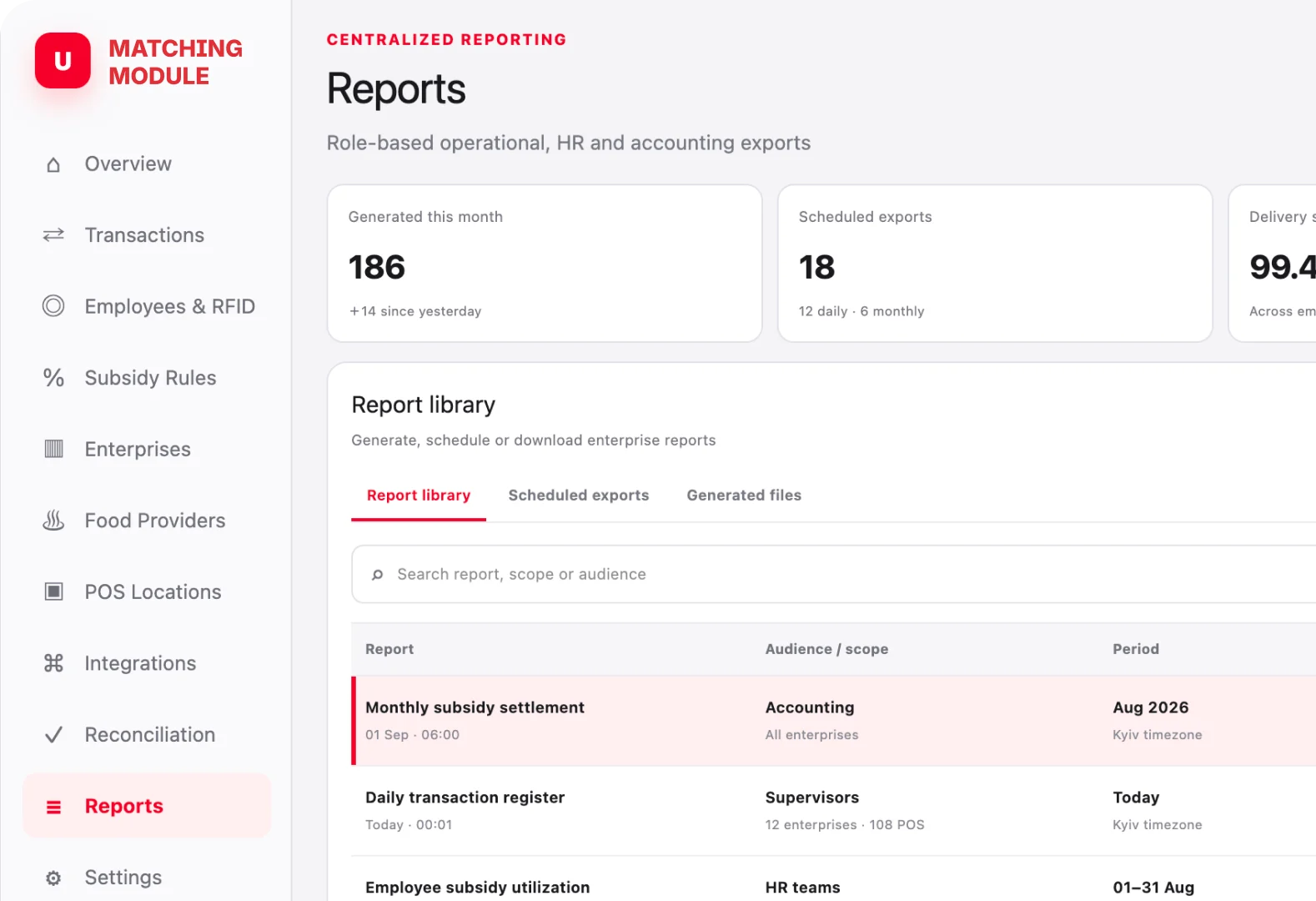Click the '12 enterprises · 108 POS' text
Screen dimensions: 1316x901
click(x=845, y=825)
